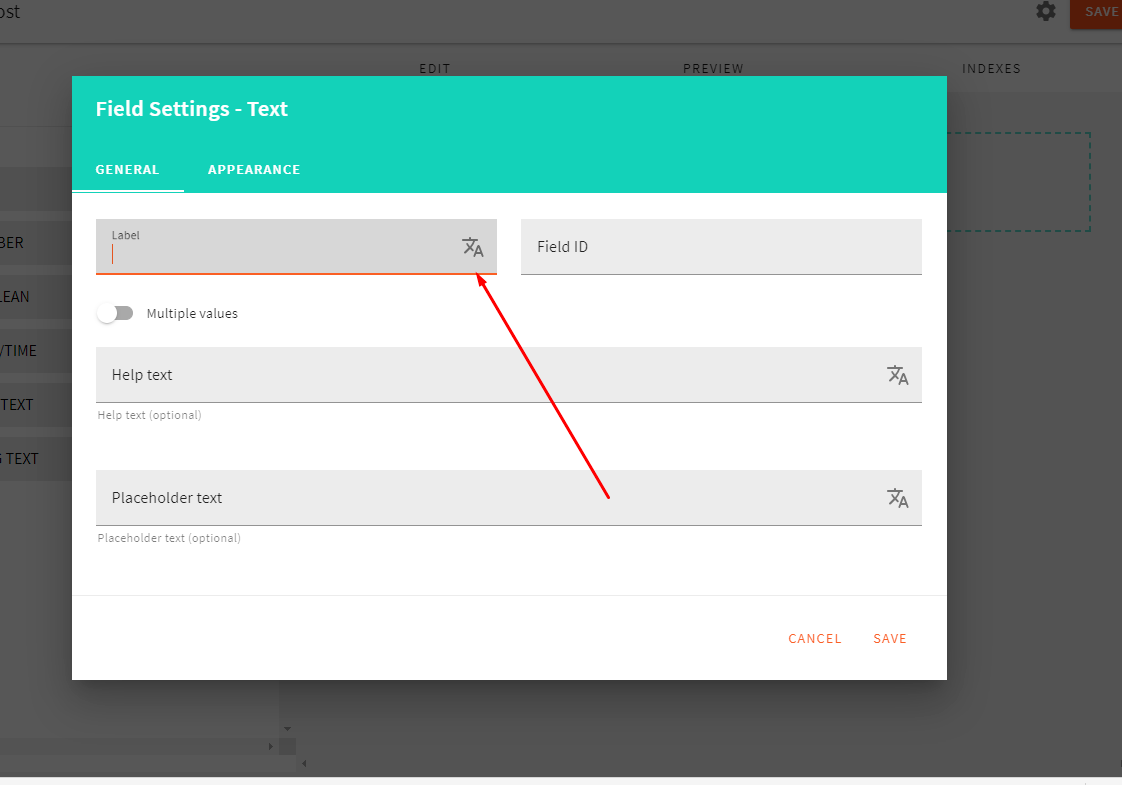Open the Indexes tab behind the dialog
Image resolution: width=1122 pixels, height=785 pixels.
pyautogui.click(x=991, y=69)
